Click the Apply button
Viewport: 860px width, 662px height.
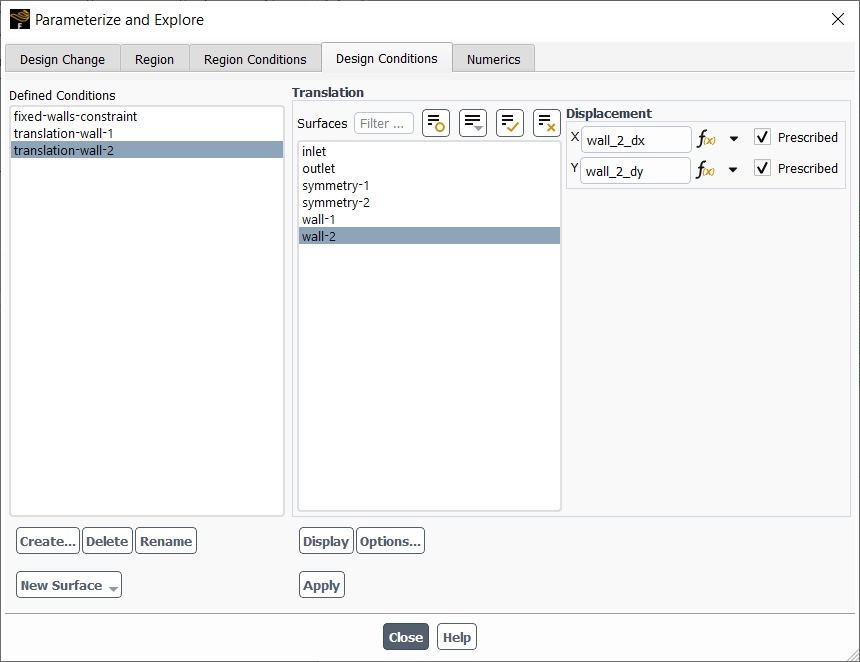tap(321, 584)
